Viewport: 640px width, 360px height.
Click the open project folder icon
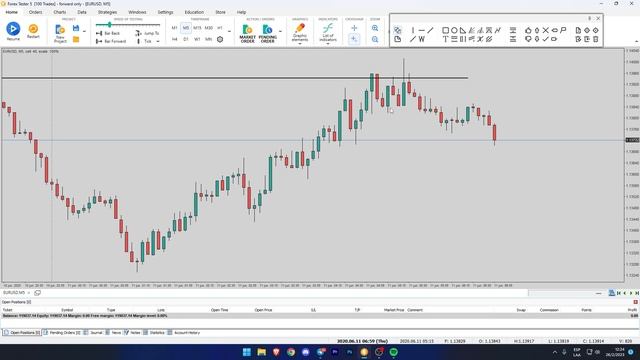[x=76, y=39]
